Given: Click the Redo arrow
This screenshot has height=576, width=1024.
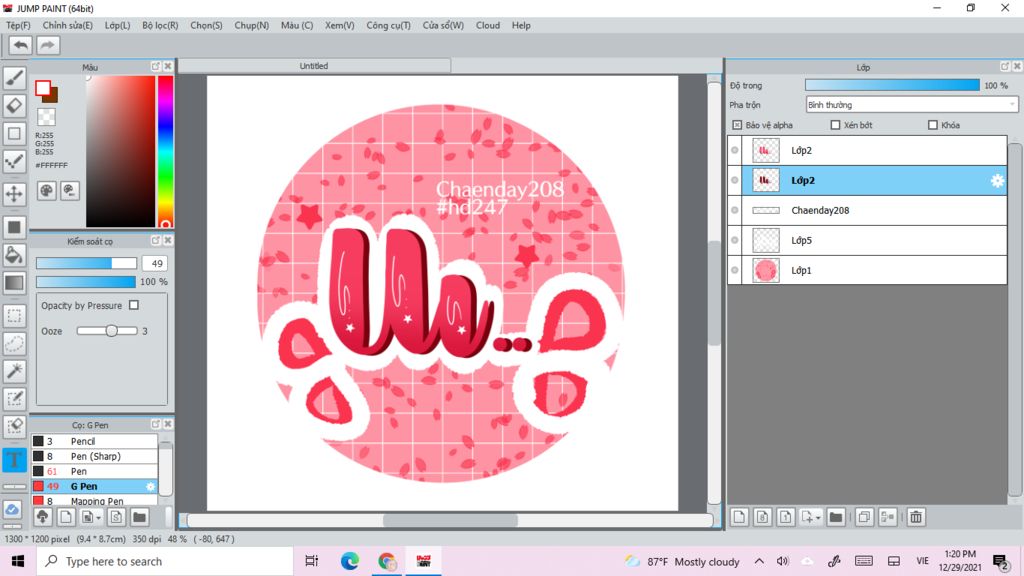Looking at the screenshot, I should 47,45.
